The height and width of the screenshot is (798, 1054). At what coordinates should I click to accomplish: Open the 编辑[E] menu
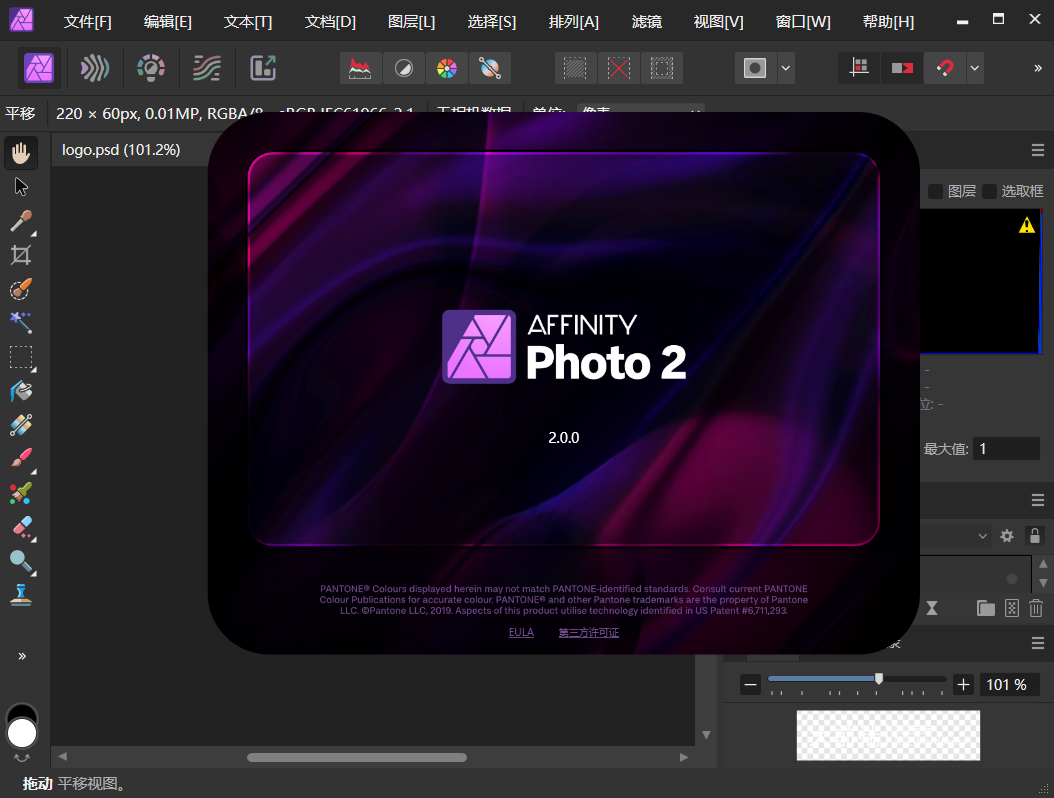167,22
